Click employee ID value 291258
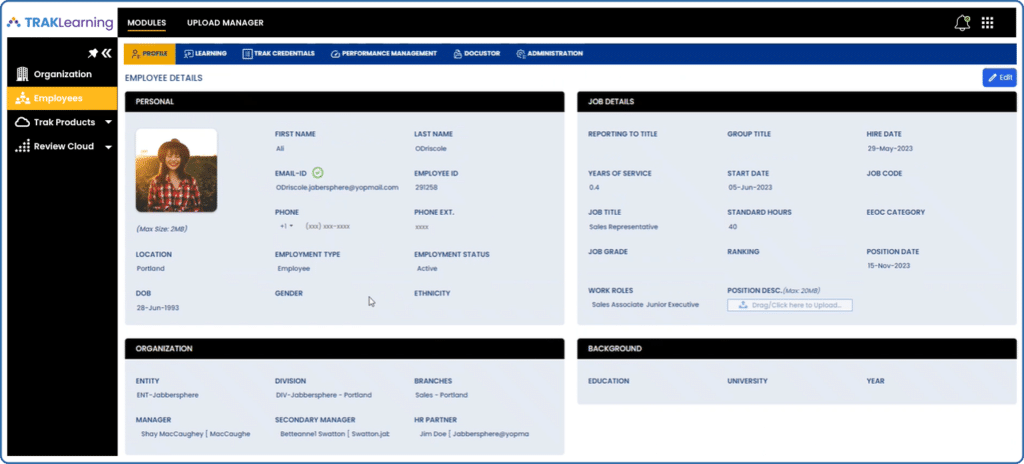Image resolution: width=1024 pixels, height=464 pixels. (426, 187)
